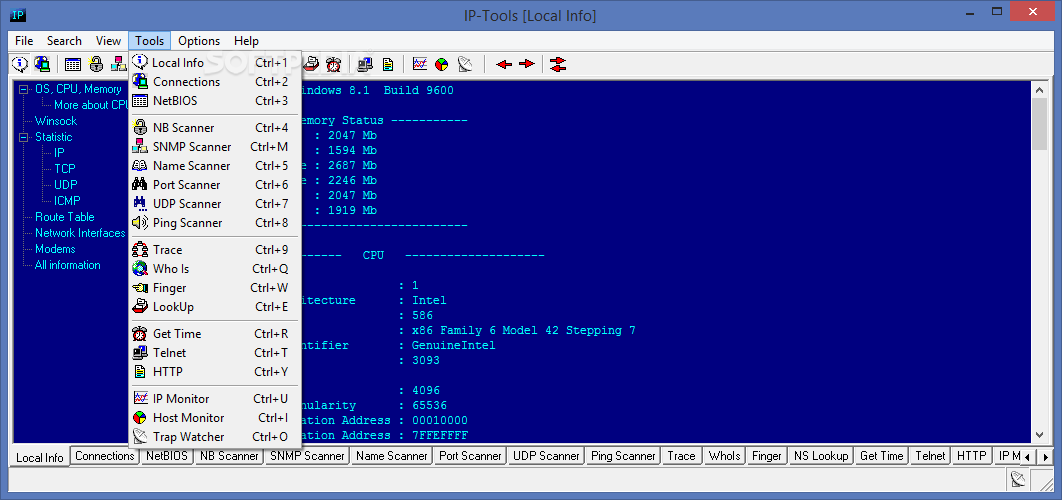Choose HTTP in the Tools menu
Image resolution: width=1062 pixels, height=500 pixels.
pos(215,371)
